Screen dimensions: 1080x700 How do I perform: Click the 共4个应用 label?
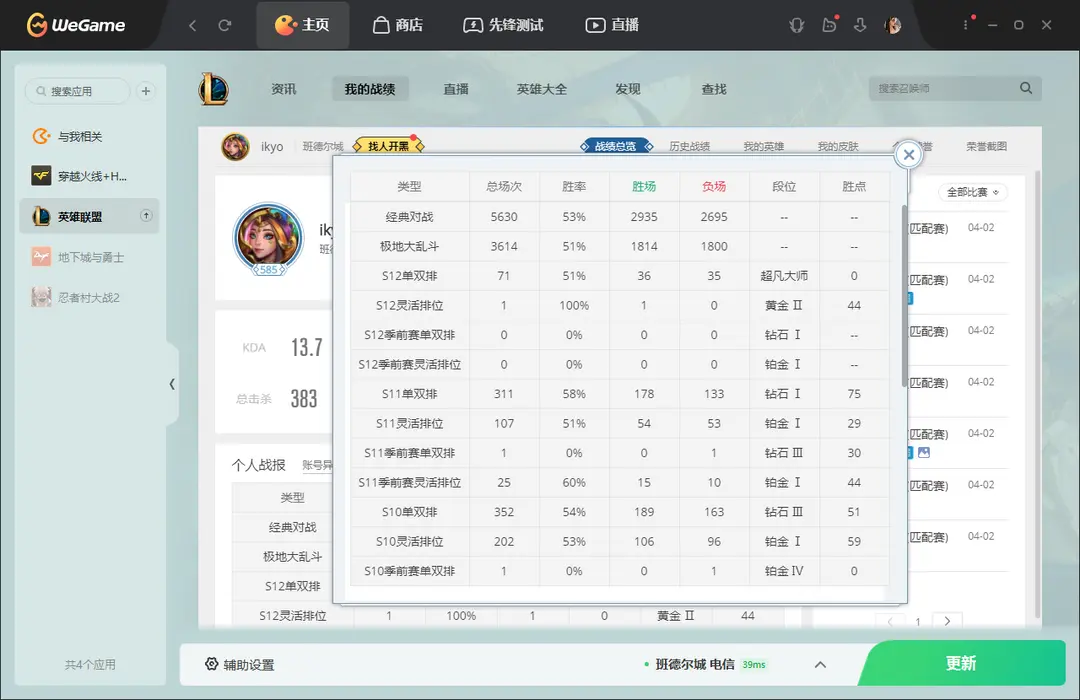click(x=90, y=665)
